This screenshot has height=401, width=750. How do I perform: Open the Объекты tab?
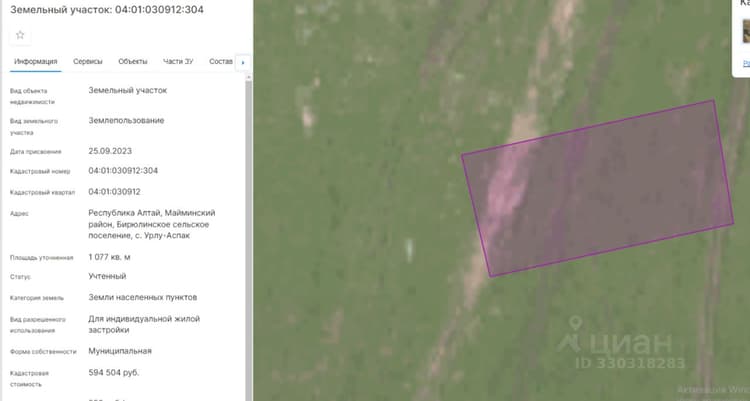[132, 62]
